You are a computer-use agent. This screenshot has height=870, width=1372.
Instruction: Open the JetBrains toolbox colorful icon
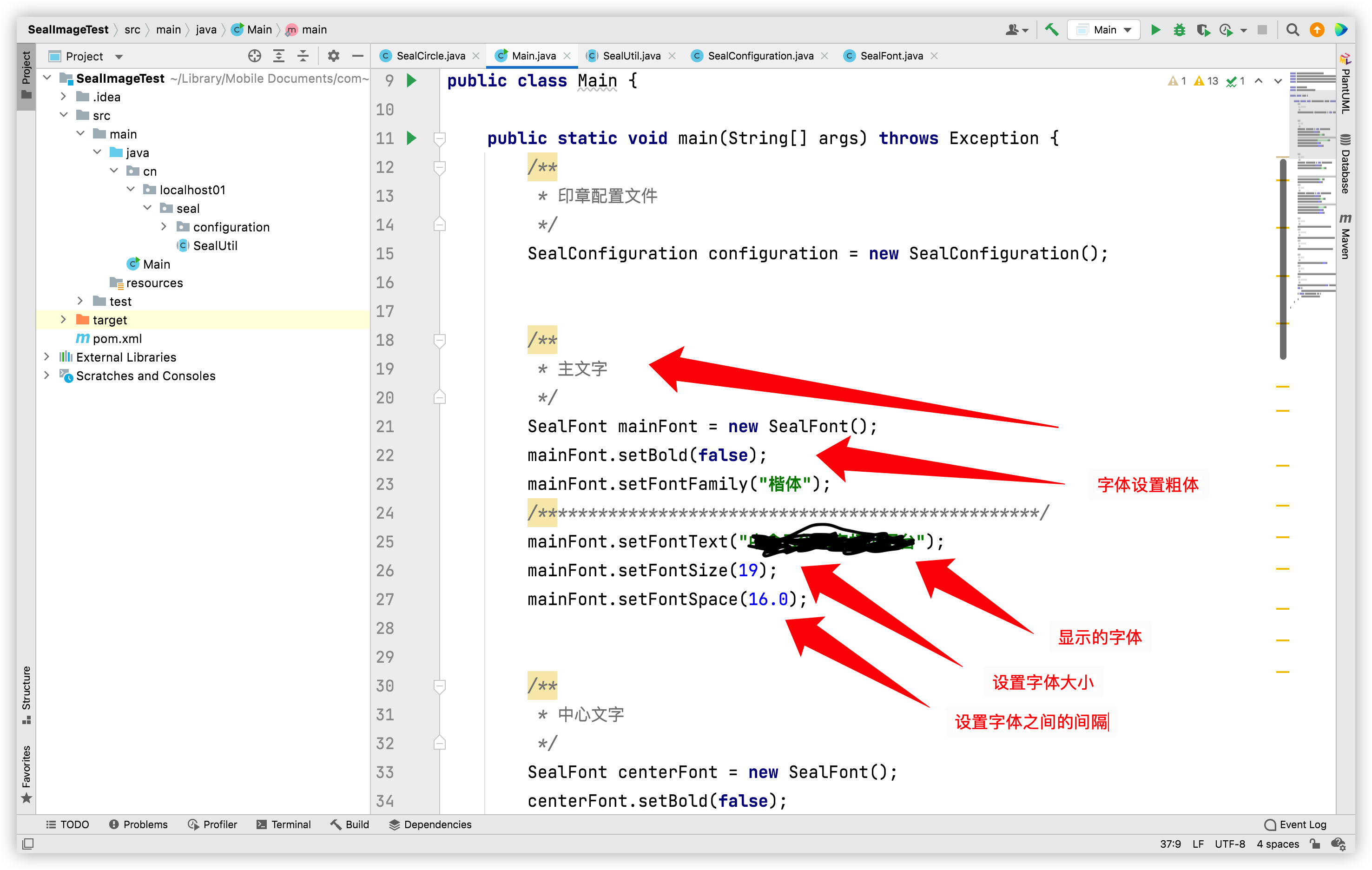[x=1341, y=30]
